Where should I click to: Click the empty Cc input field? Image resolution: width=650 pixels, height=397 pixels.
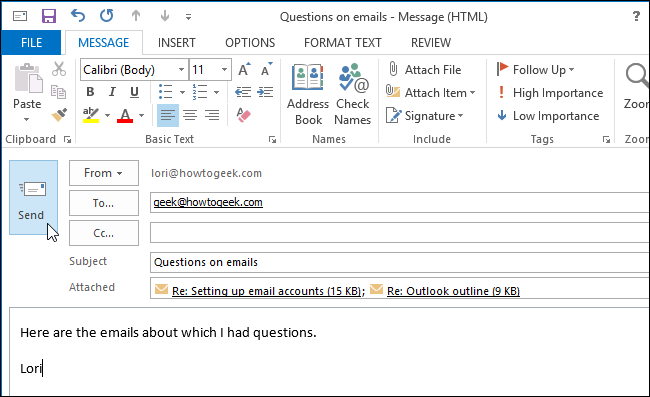(400, 232)
